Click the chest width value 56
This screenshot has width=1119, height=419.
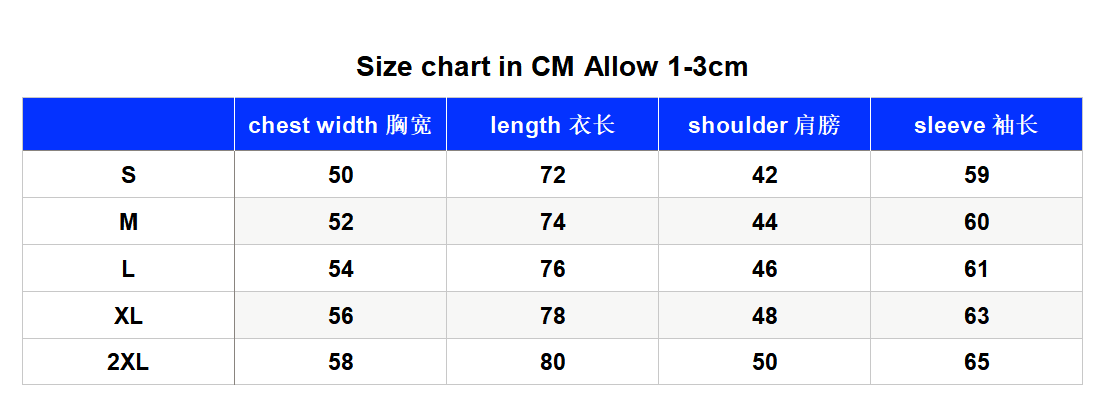tap(340, 315)
